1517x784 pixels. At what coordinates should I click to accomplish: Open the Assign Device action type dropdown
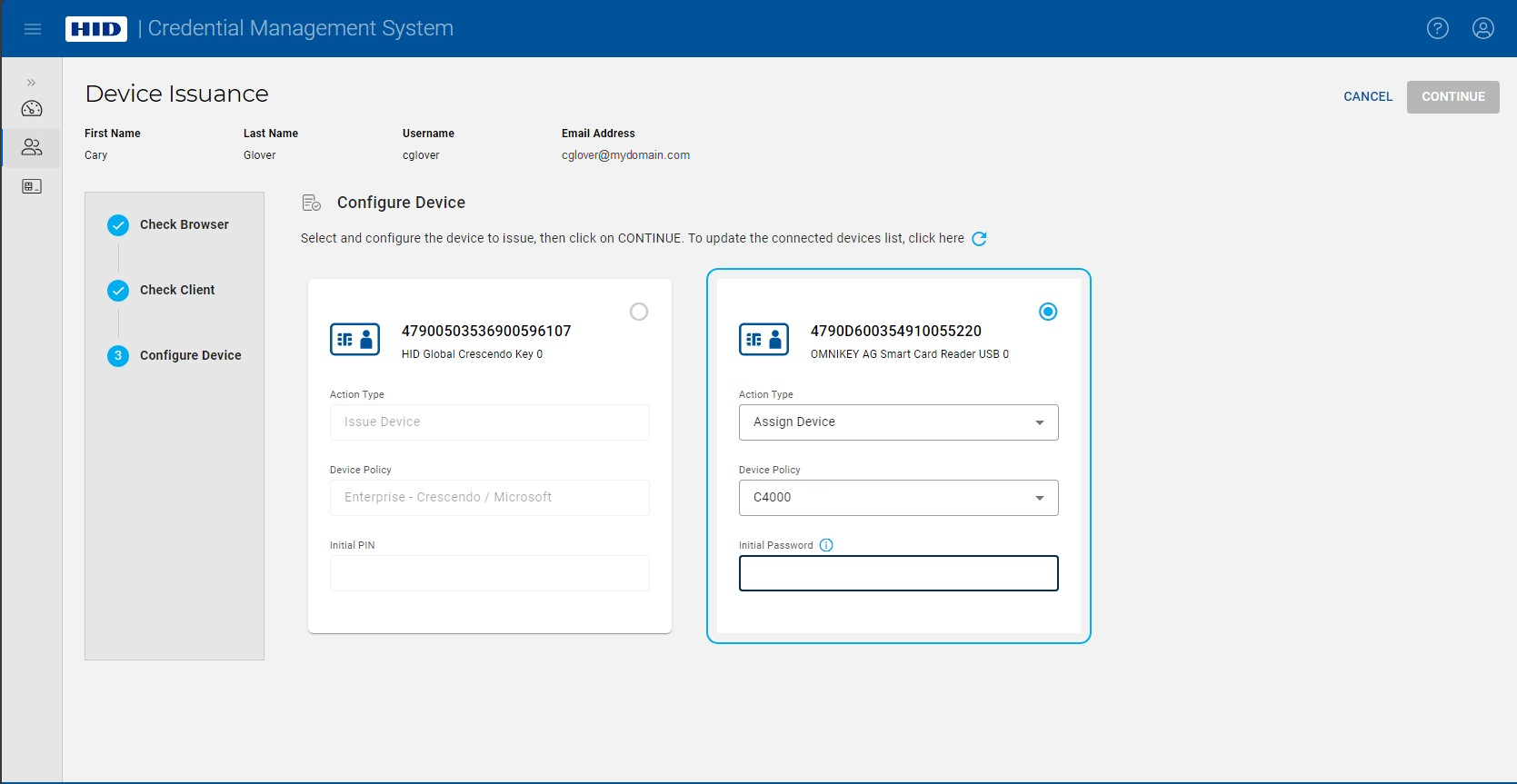click(x=899, y=422)
